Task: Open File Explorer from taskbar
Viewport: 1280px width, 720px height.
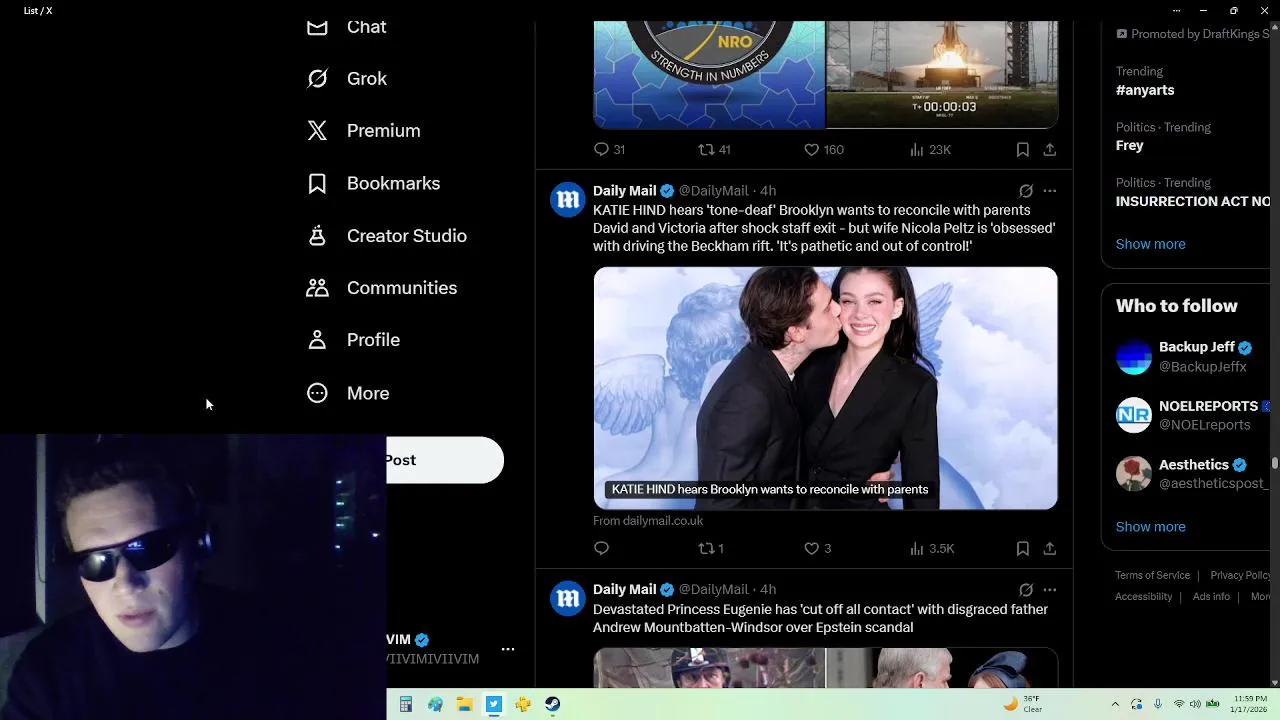Action: pos(464,704)
